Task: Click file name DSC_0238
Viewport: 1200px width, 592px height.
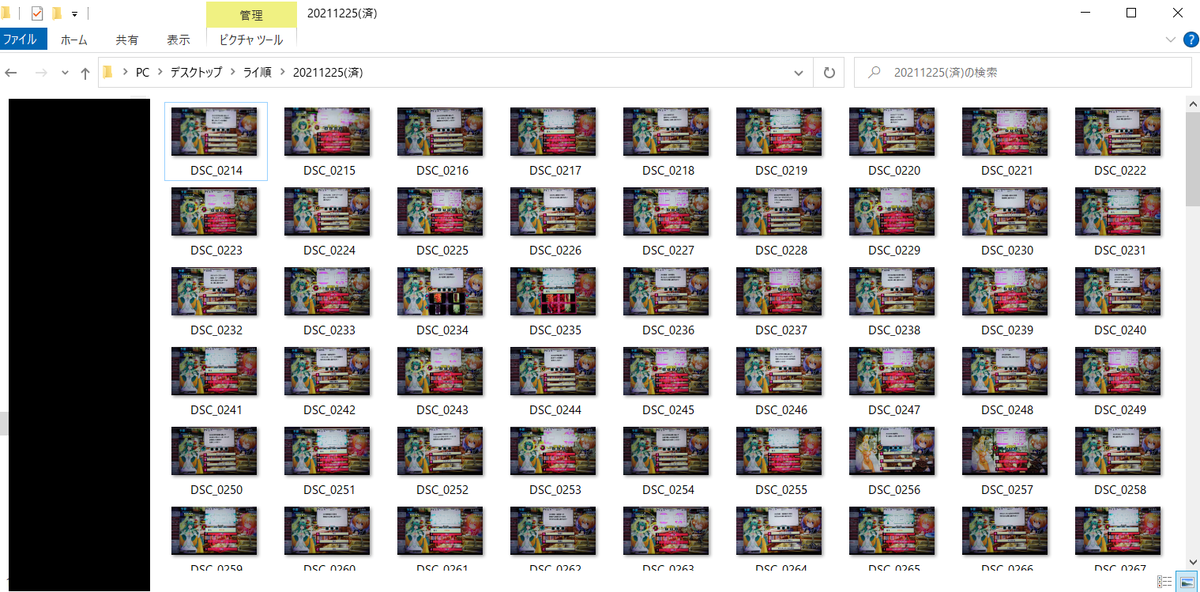Action: 894,331
